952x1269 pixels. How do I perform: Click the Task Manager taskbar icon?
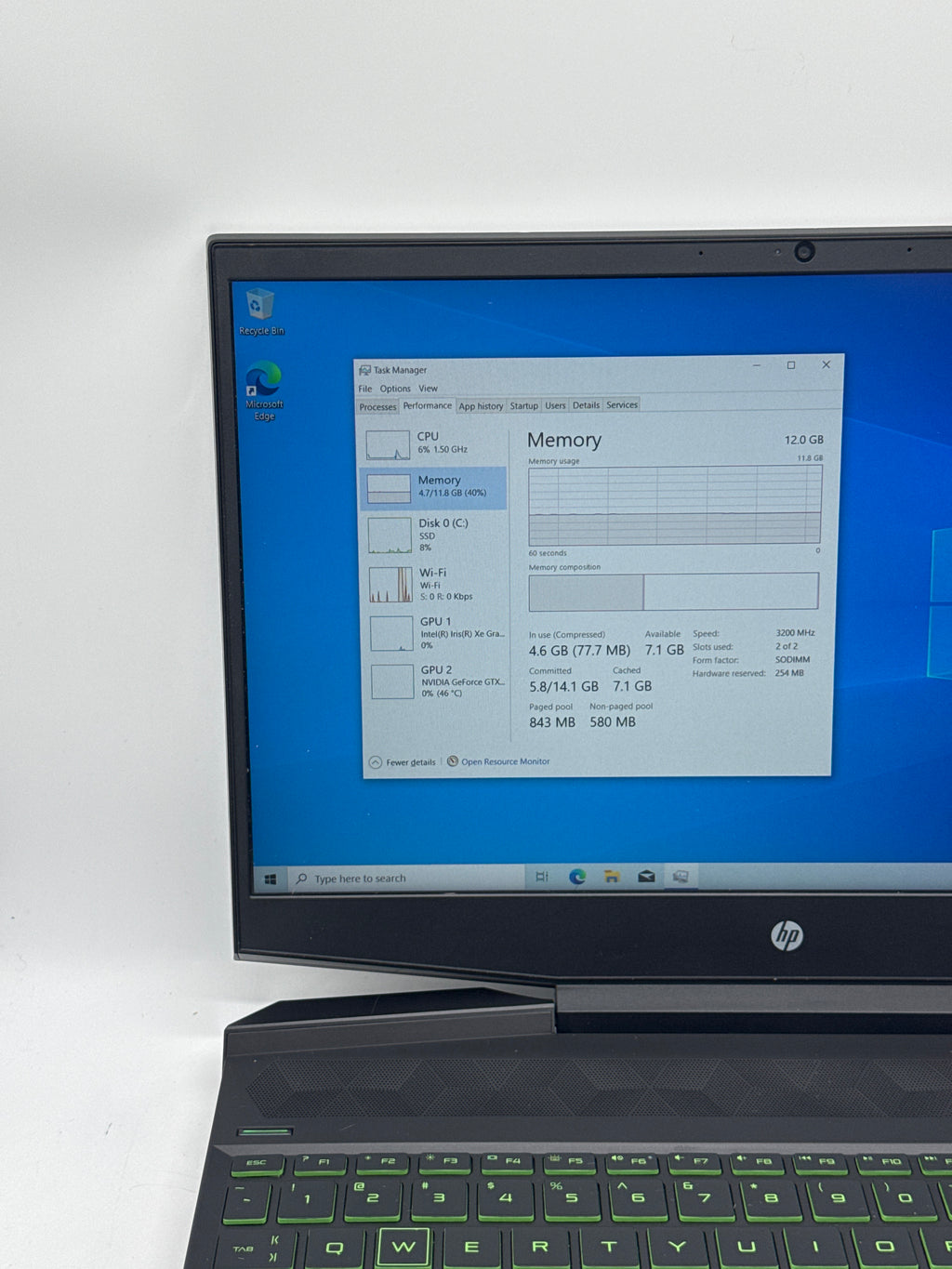click(681, 877)
